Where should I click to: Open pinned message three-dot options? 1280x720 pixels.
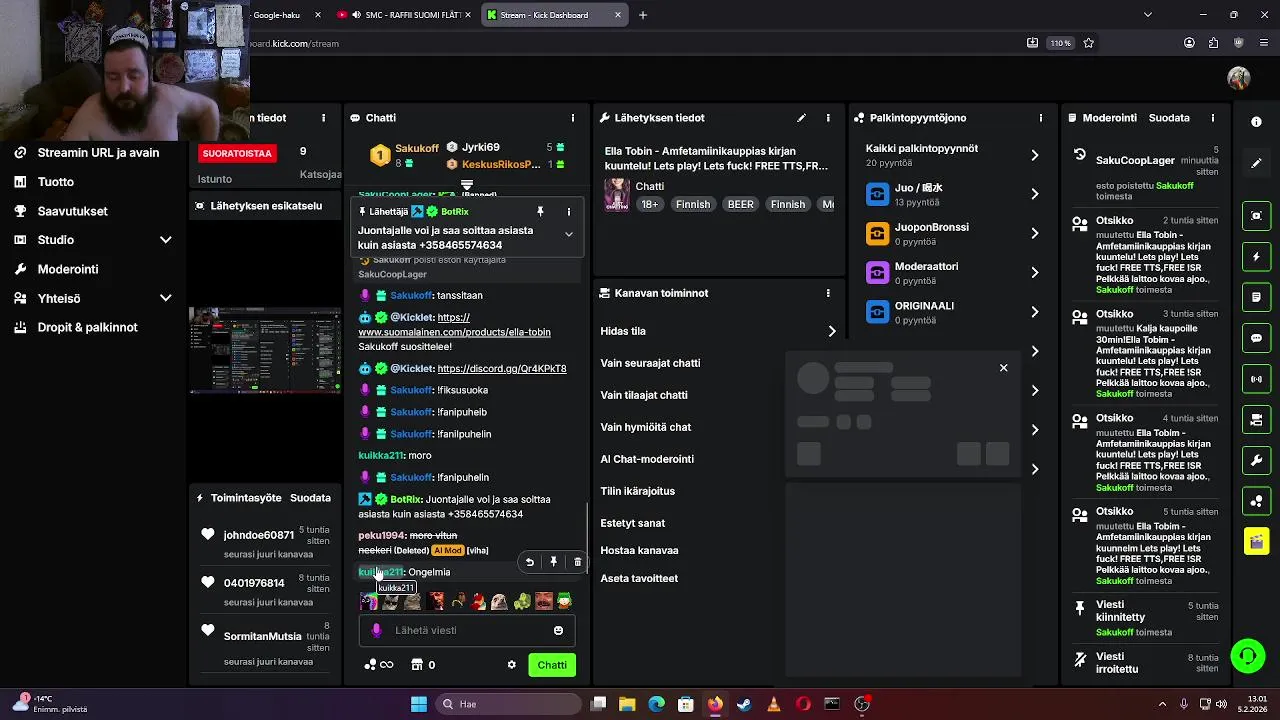tap(568, 212)
